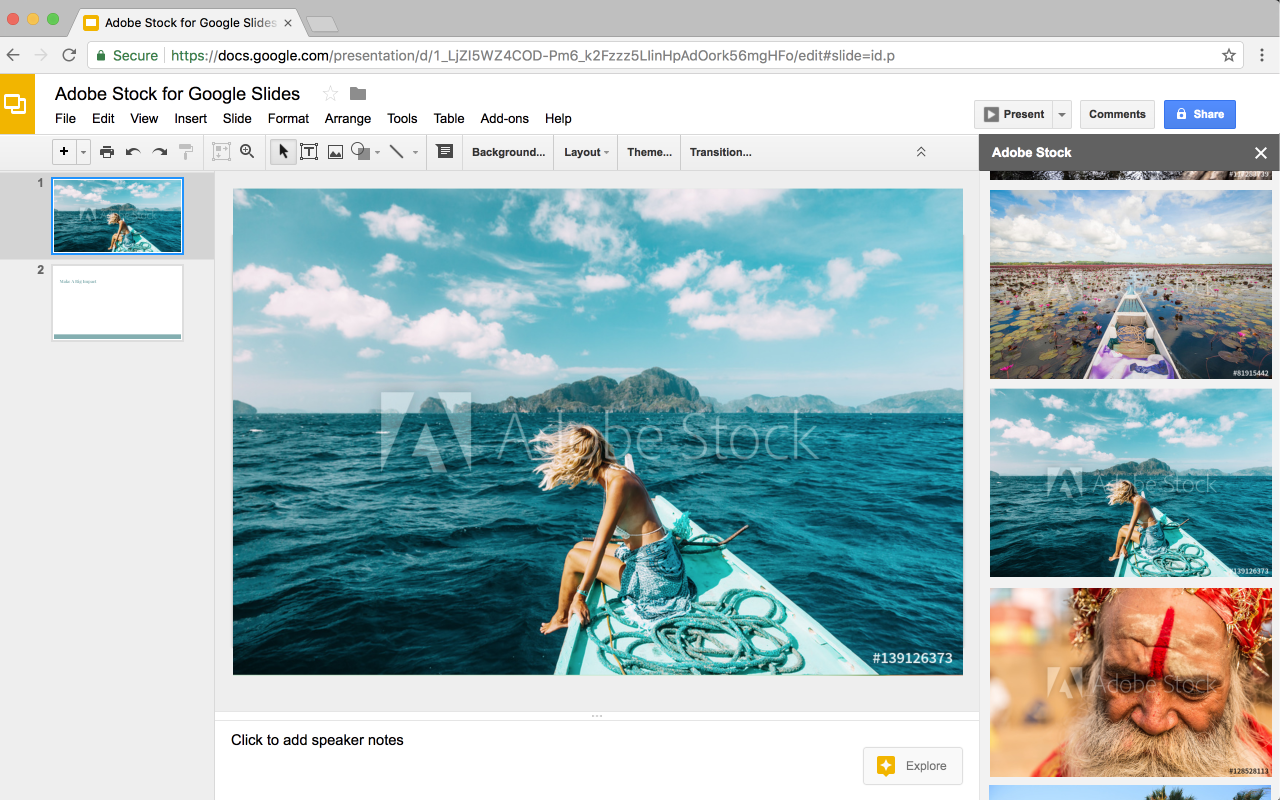The width and height of the screenshot is (1280, 800).
Task: Open the Add-ons menu
Action: (x=504, y=118)
